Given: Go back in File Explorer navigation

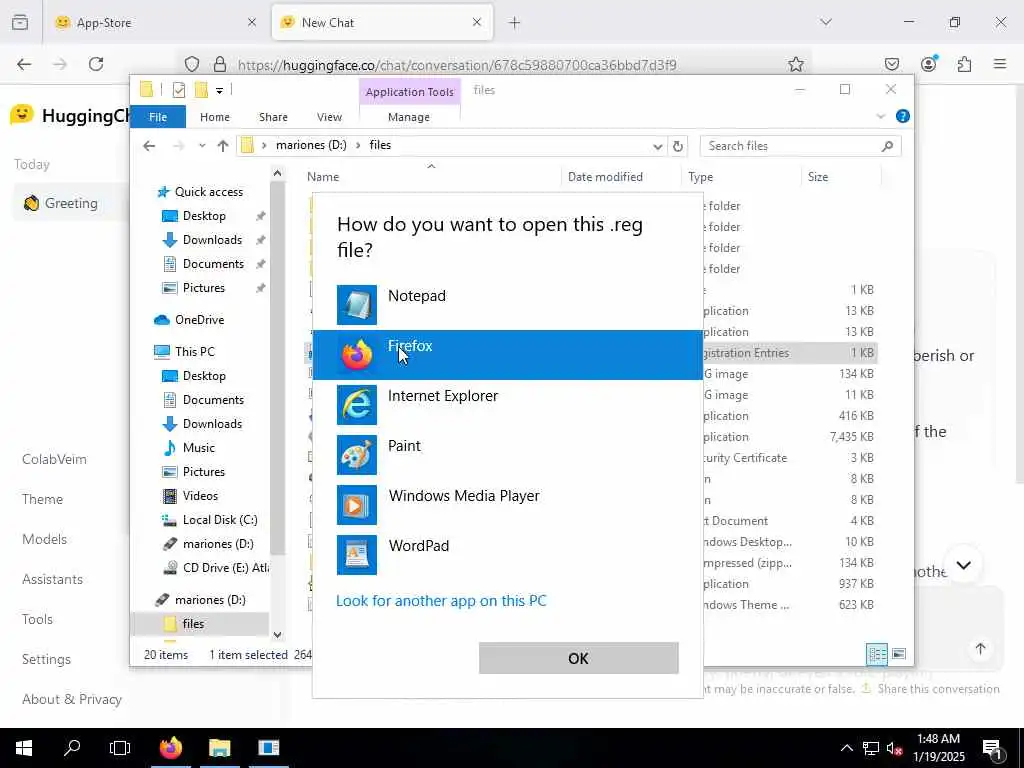Looking at the screenshot, I should 150,146.
